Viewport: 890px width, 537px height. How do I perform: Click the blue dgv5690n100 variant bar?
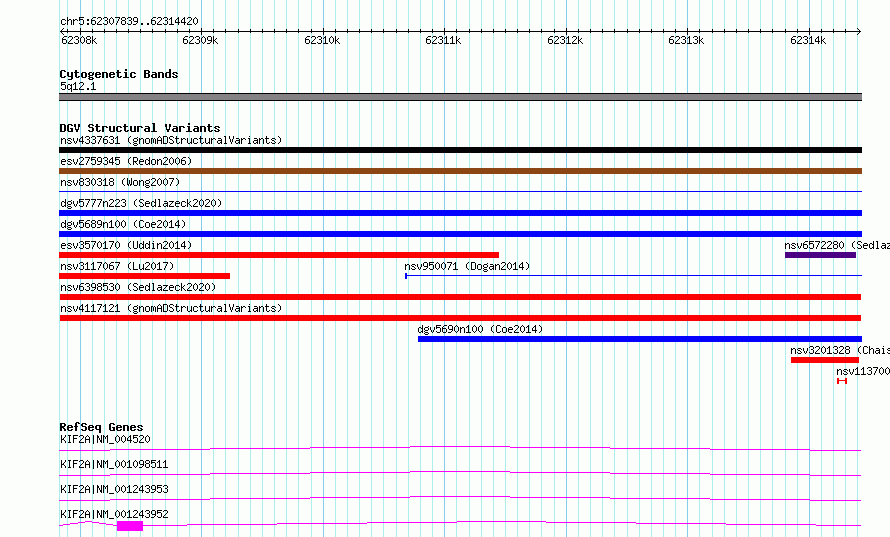click(640, 339)
